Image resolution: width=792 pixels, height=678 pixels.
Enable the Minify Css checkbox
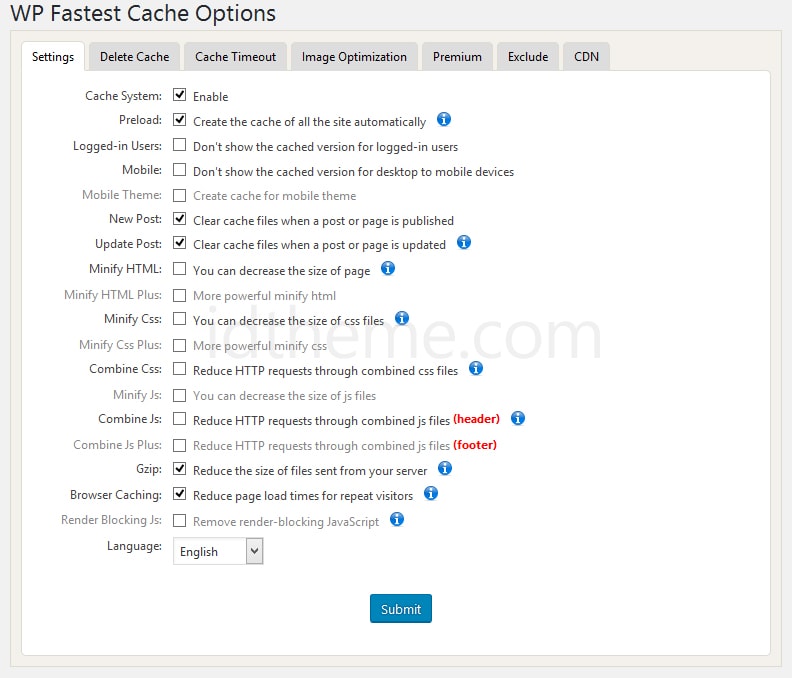(179, 319)
